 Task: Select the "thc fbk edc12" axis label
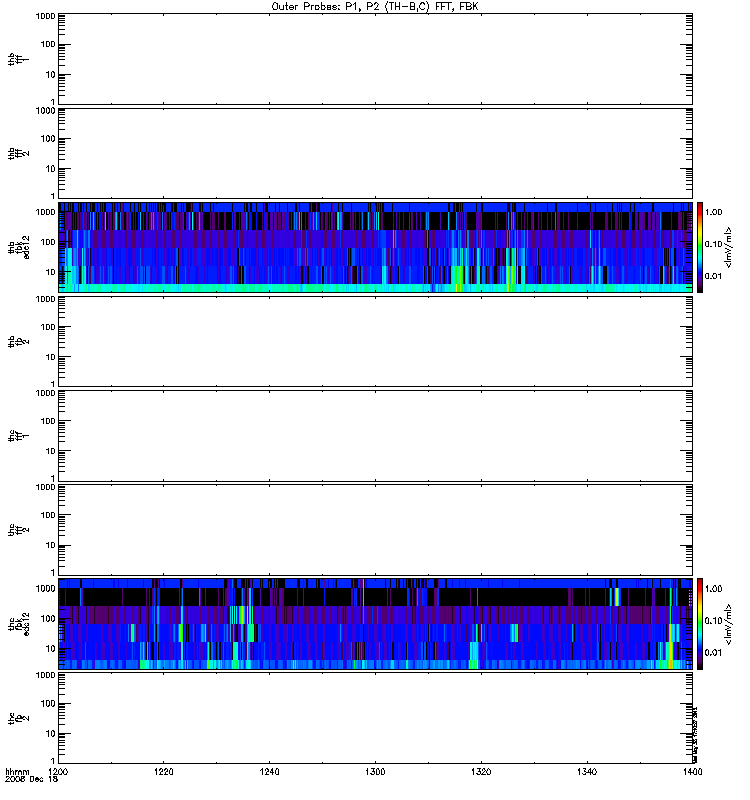[18, 624]
